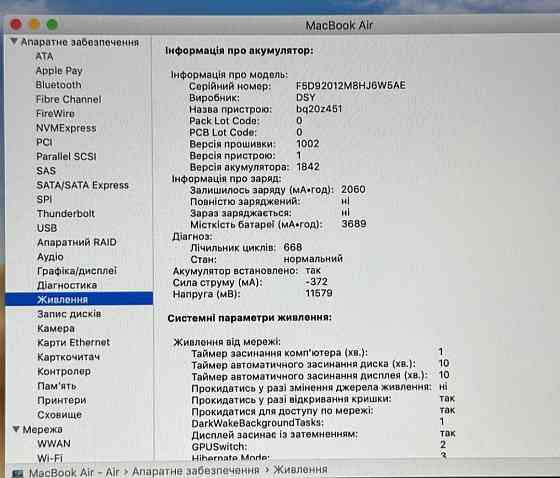Select Карткочитач in the sidebar
This screenshot has height=478, width=560.
point(69,357)
